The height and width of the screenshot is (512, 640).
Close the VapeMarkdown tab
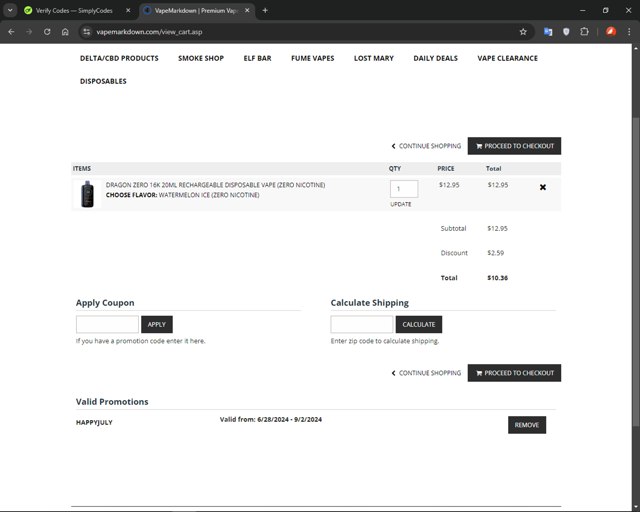pyautogui.click(x=247, y=11)
